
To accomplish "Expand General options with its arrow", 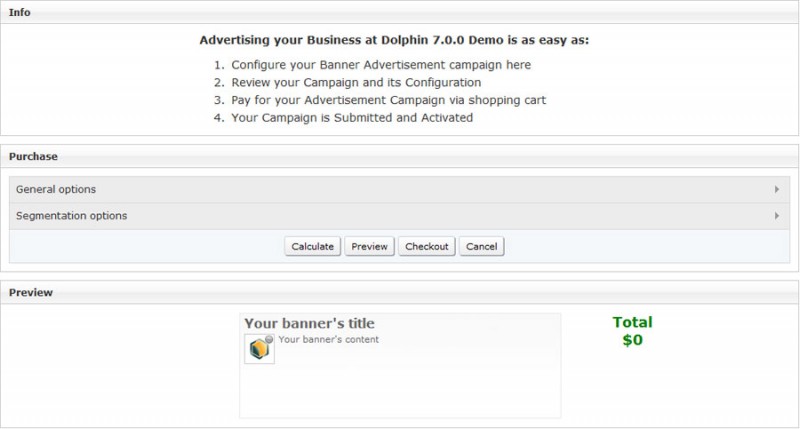I will pyautogui.click(x=777, y=189).
